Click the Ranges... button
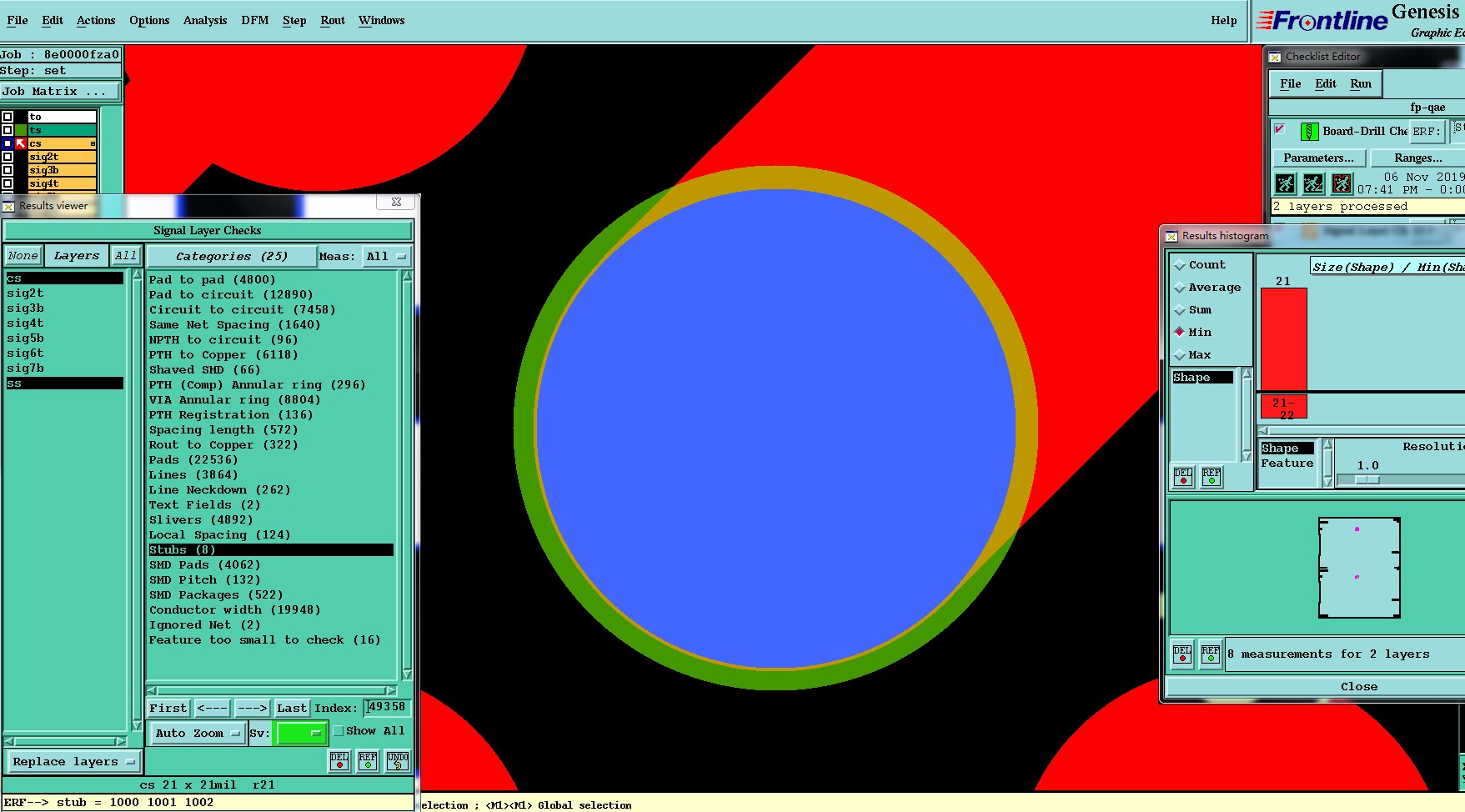Screen dimensions: 1465x812 [x=1417, y=158]
